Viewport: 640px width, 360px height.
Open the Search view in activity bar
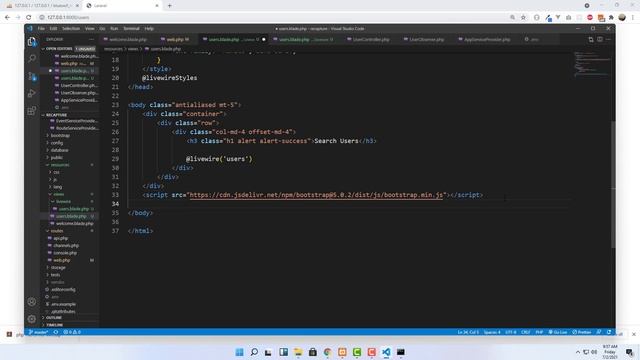pos(32,59)
